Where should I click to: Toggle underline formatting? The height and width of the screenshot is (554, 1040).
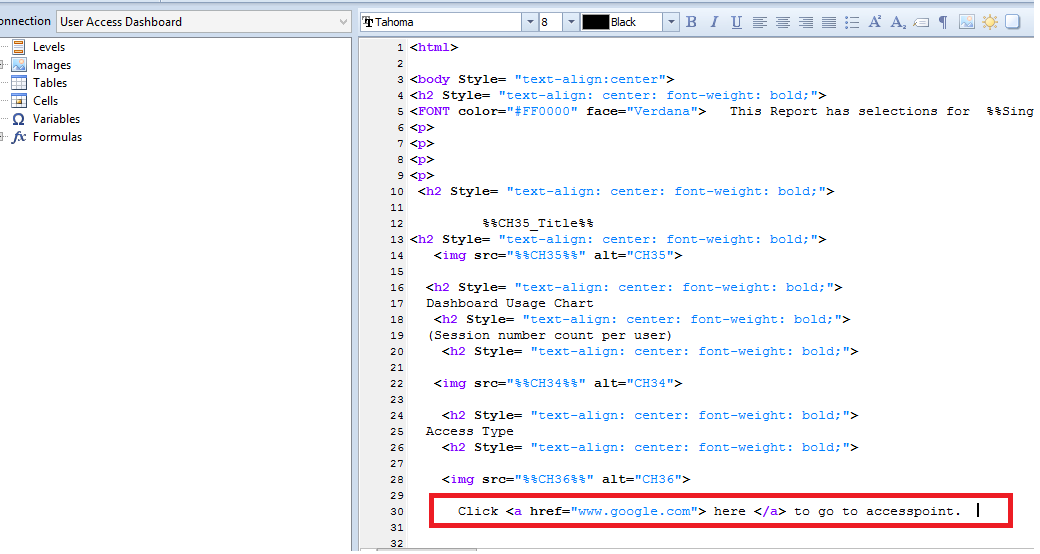[736, 22]
